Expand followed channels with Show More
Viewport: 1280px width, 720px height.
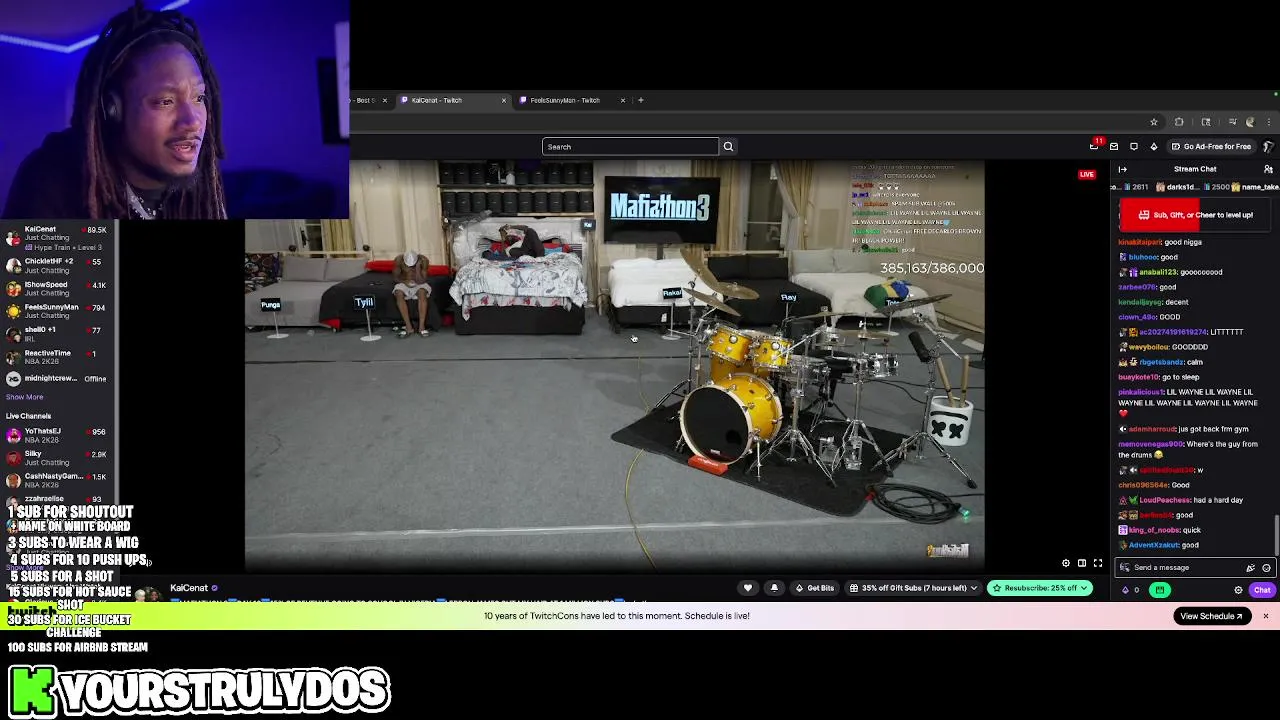[x=24, y=397]
